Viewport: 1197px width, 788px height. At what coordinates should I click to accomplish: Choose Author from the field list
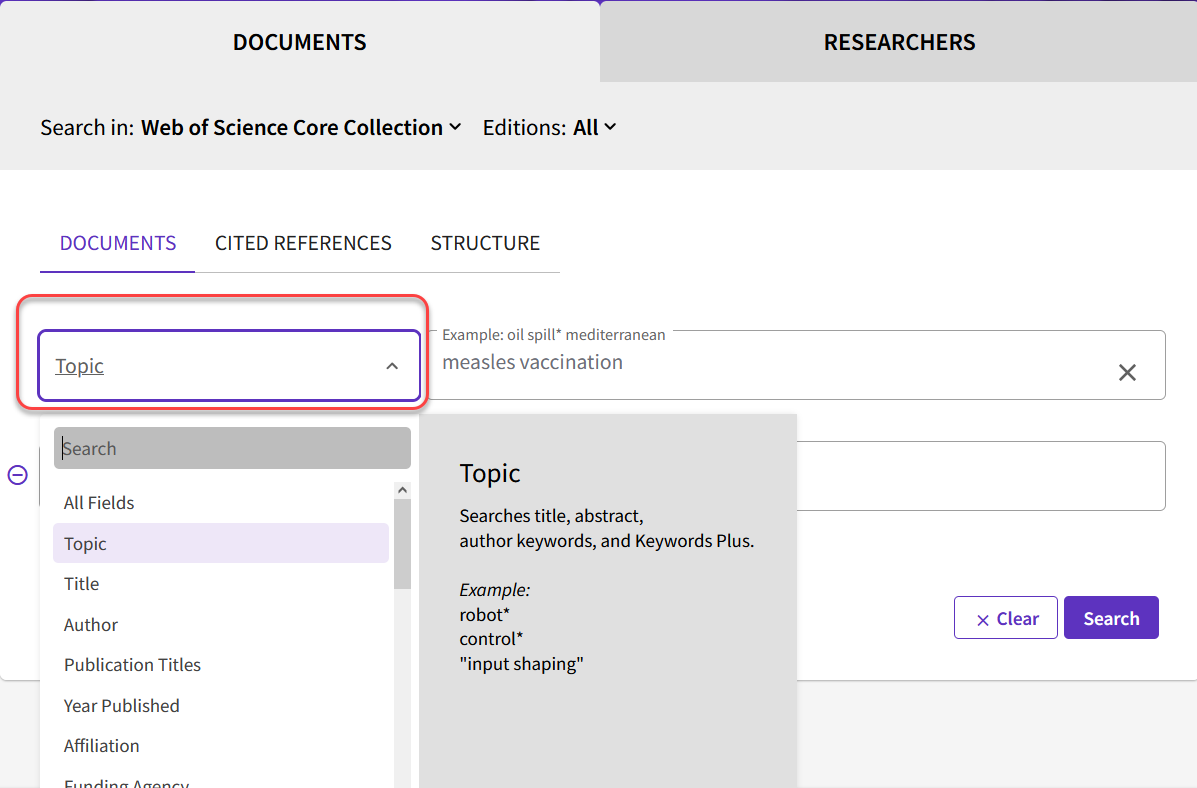click(221, 625)
